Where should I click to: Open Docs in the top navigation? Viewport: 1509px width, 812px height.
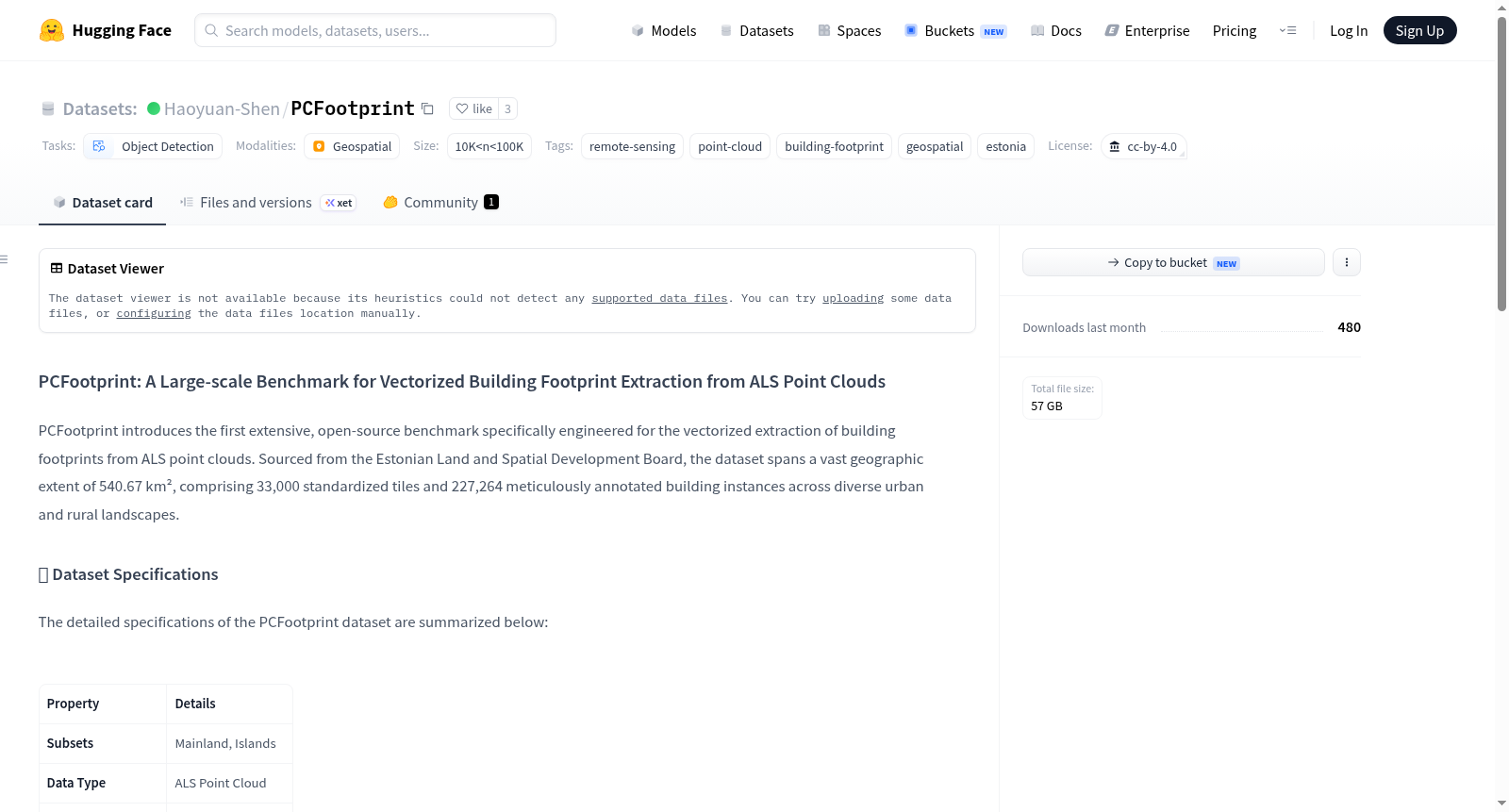click(x=1056, y=30)
